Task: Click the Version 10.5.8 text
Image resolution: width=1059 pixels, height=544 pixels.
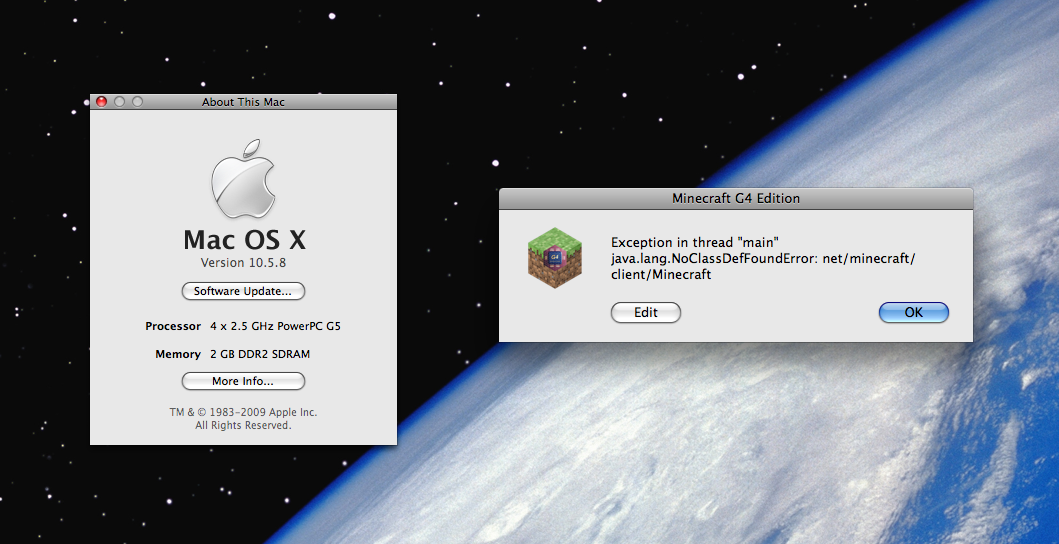Action: coord(243,262)
